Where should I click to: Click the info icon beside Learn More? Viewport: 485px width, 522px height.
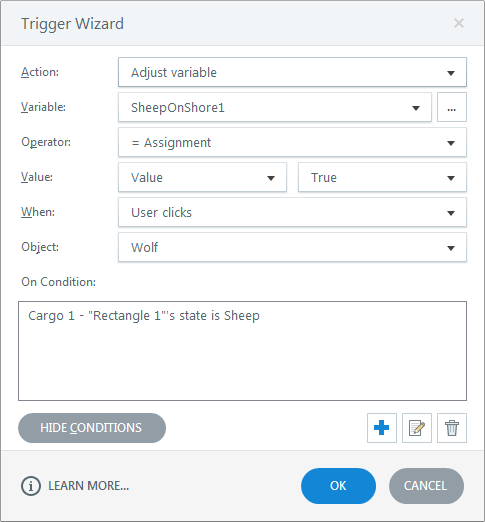click(31, 486)
